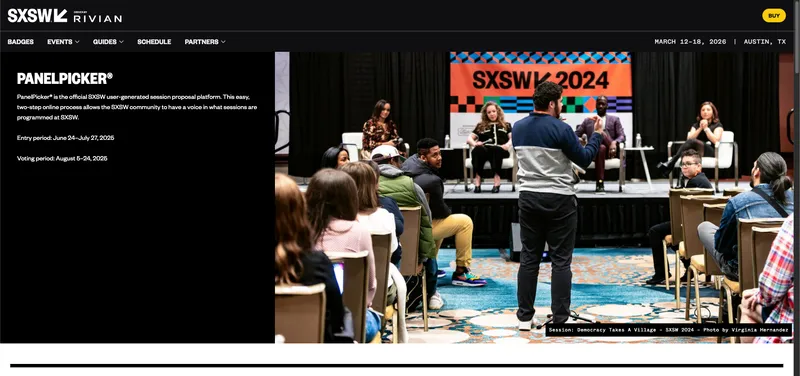Viewport: 800px width, 376px height.
Task: Select the MARCH 12-18, 2026 date text
Action: [x=690, y=42]
